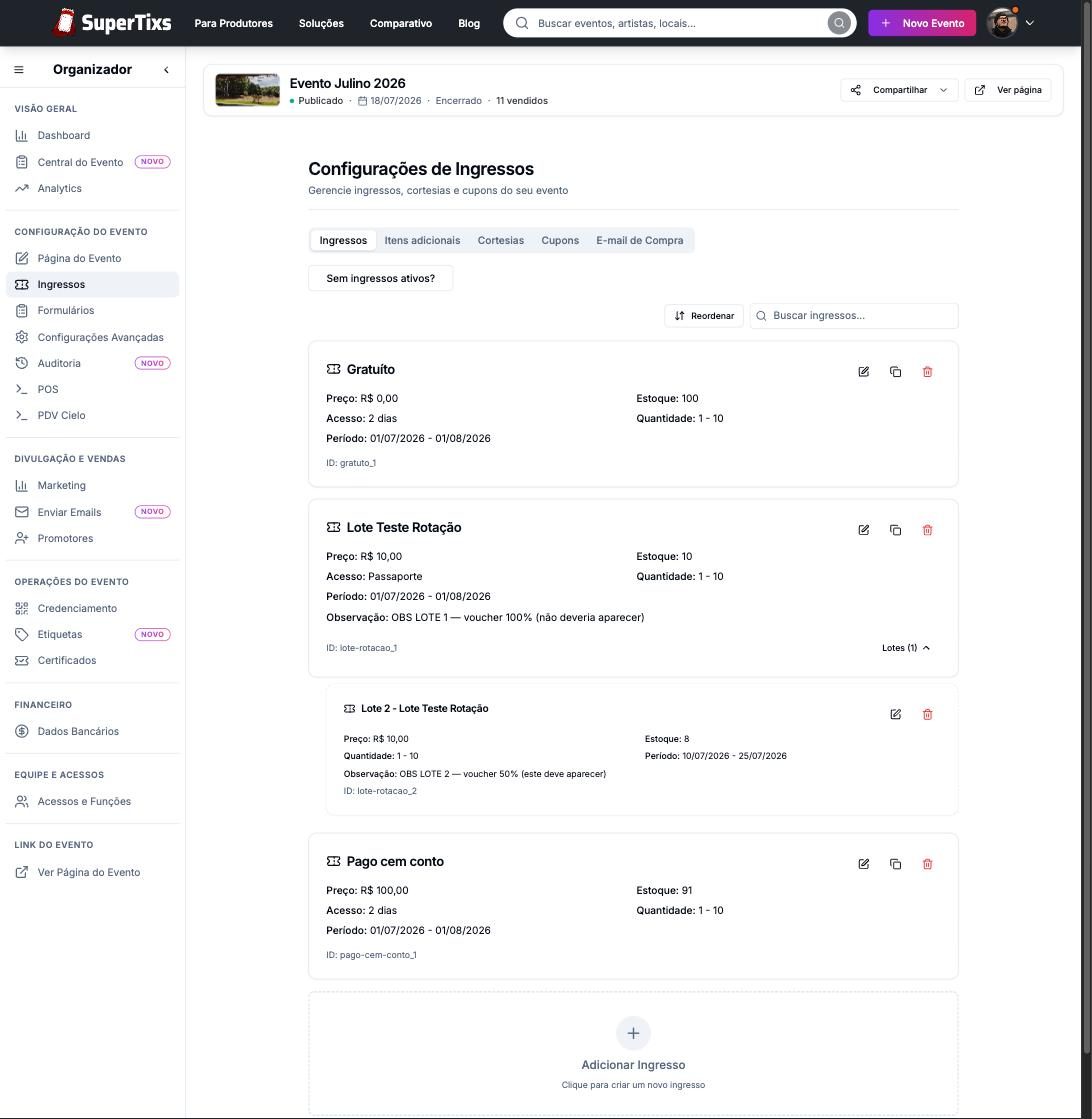Open Acessos e Funções
Viewport: 1092px width, 1119px height.
pyautogui.click(x=92, y=801)
